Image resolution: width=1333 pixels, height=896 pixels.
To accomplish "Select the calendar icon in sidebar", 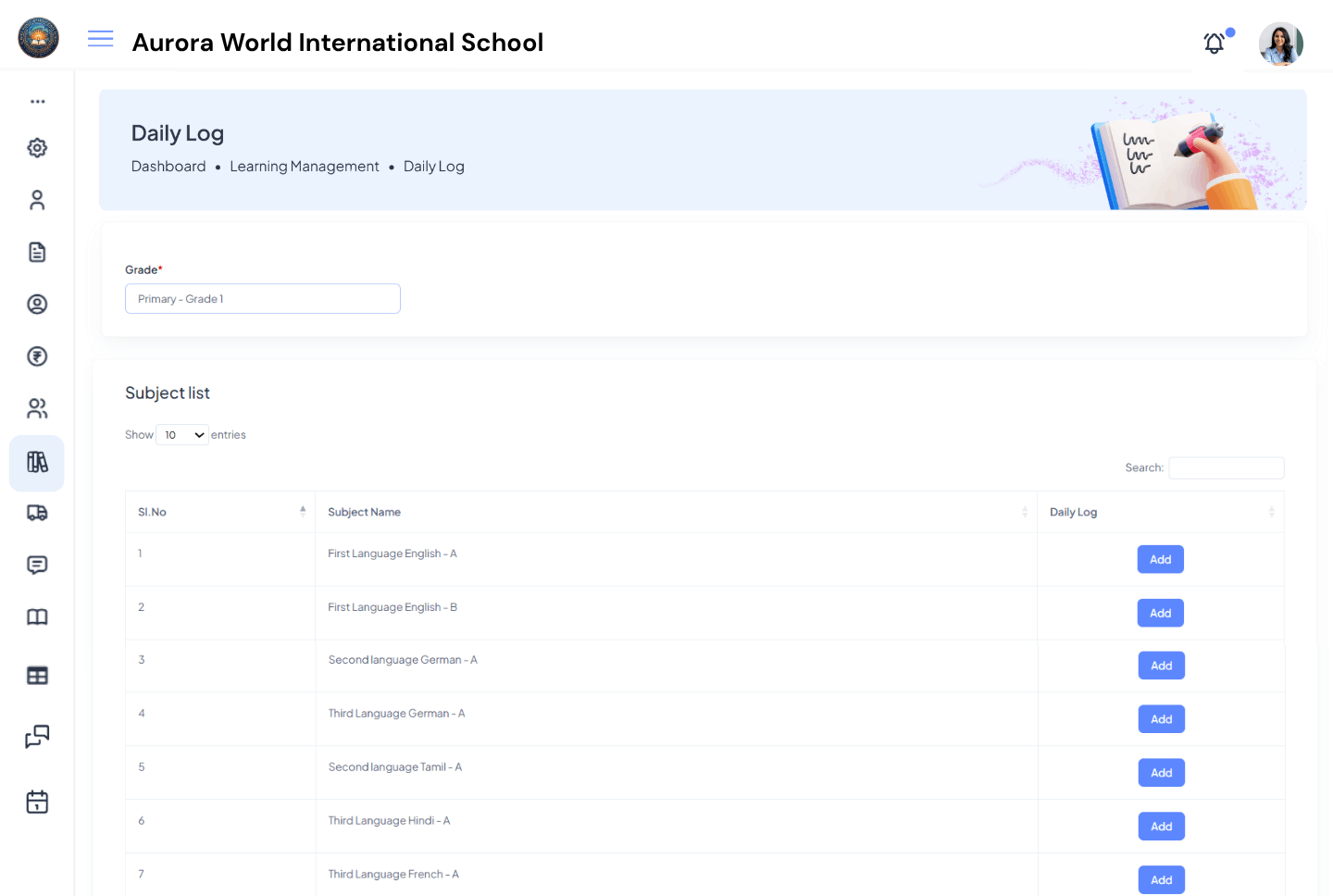I will coord(37,801).
